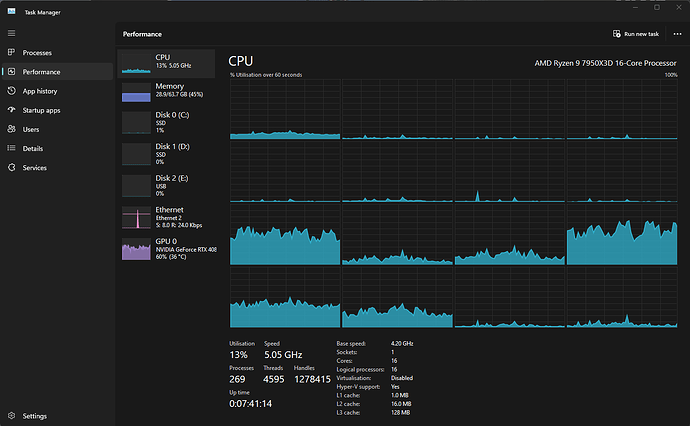Select the App history clock icon
690x426 pixels.
click(x=11, y=91)
